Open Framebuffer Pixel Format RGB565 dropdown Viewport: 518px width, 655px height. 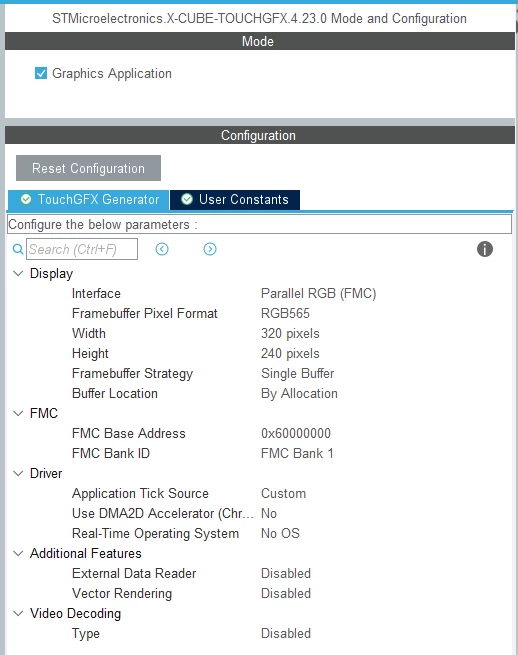point(285,313)
